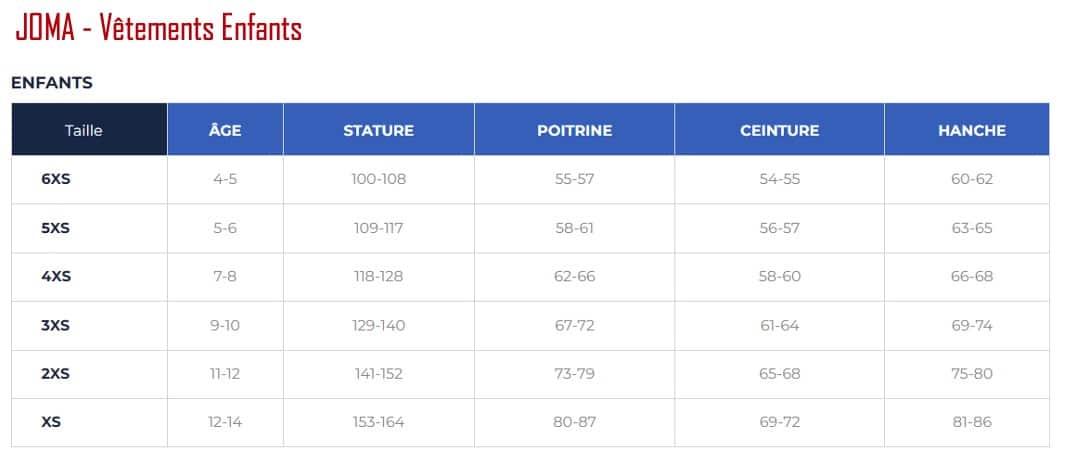Image resolution: width=1068 pixels, height=465 pixels.
Task: Select the POITRINE column header
Action: coord(575,130)
